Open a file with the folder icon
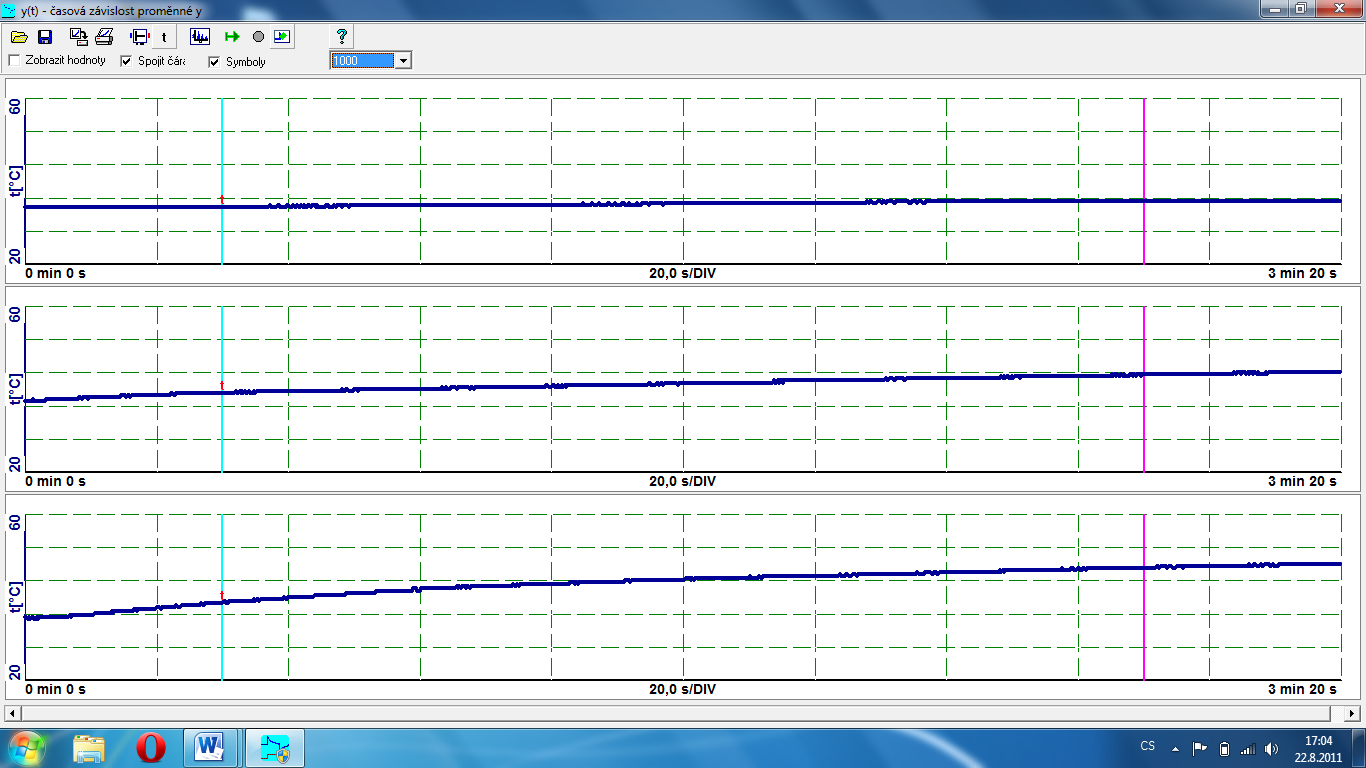The height and width of the screenshot is (768, 1366). click(x=19, y=37)
